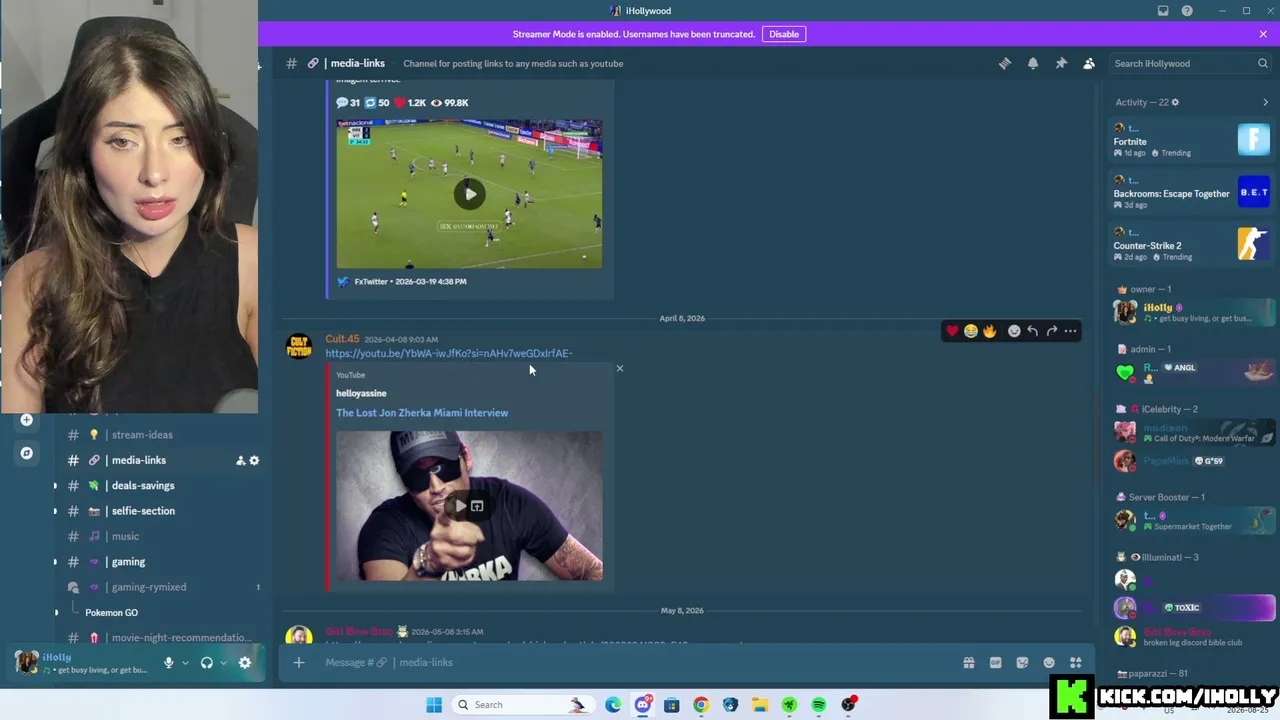
Task: Disable Streamer Mode from the banner
Action: (784, 34)
